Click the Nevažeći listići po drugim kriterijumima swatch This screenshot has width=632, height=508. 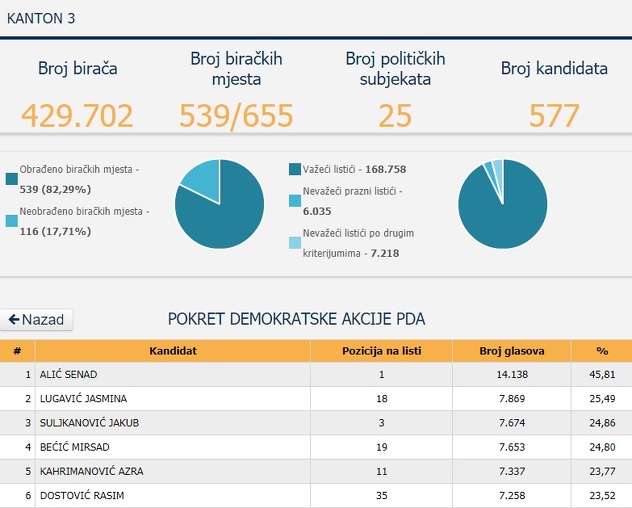295,242
